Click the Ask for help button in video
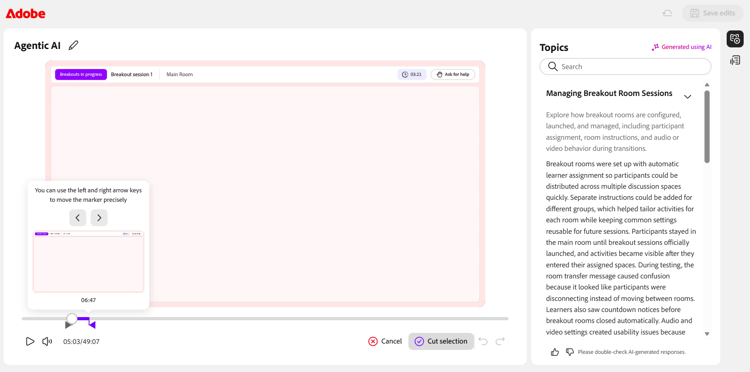This screenshot has height=372, width=750. [453, 75]
